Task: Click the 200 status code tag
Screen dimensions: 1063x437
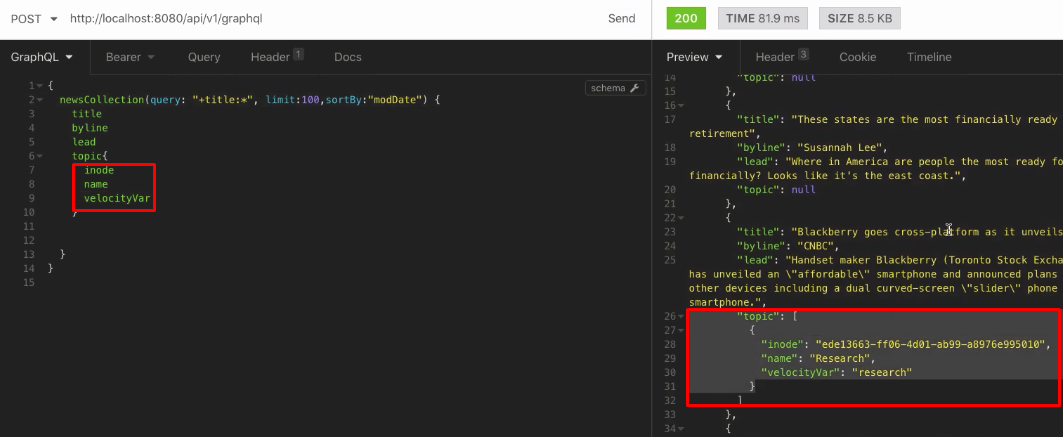Action: click(685, 18)
